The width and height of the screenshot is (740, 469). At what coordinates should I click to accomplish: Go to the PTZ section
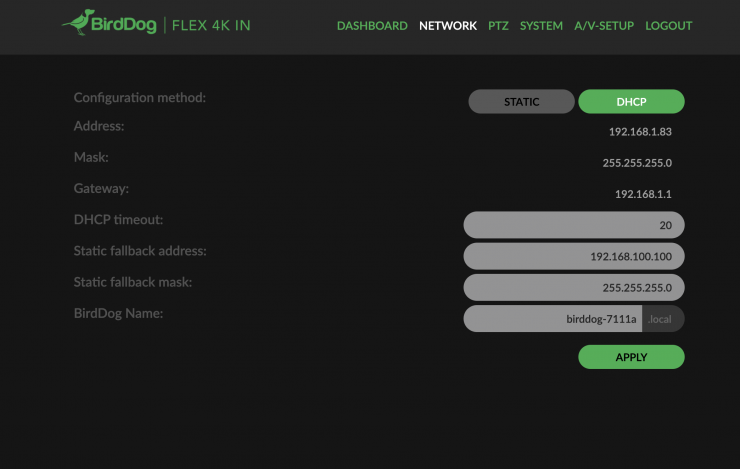click(498, 26)
